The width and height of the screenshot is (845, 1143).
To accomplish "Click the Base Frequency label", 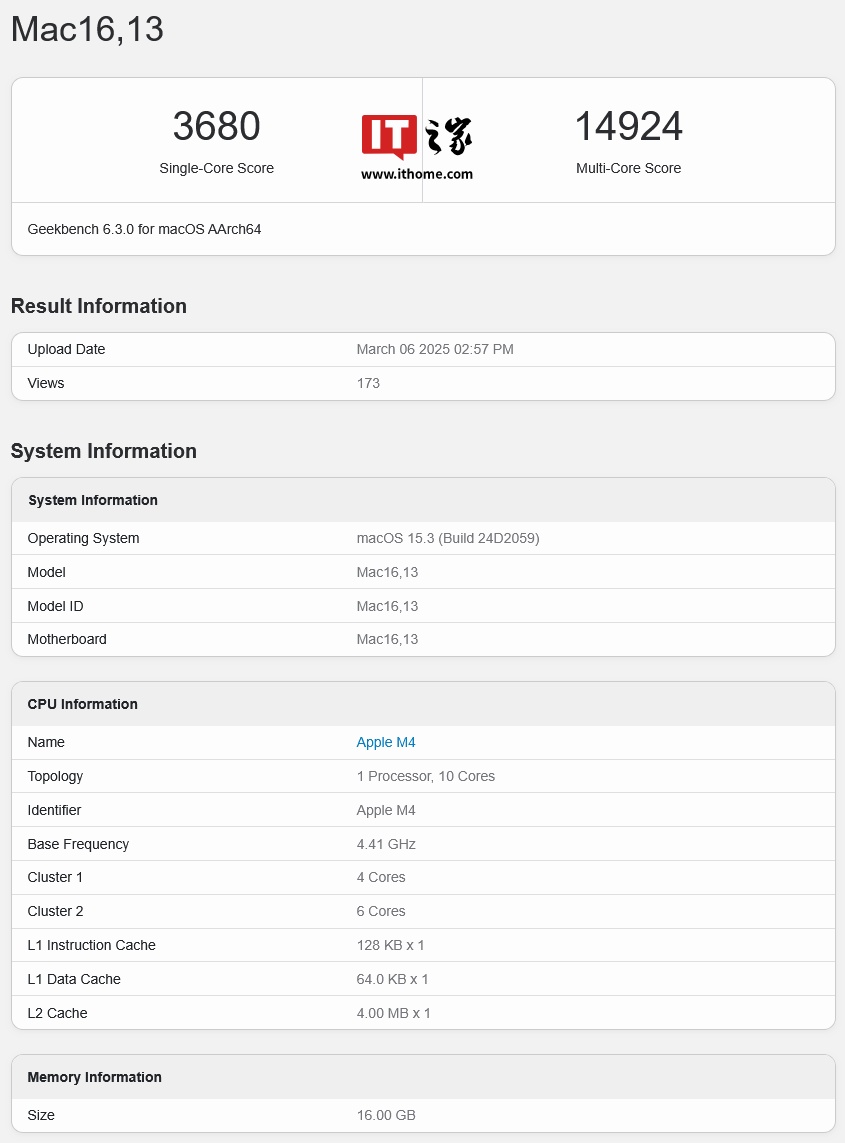I will point(78,844).
